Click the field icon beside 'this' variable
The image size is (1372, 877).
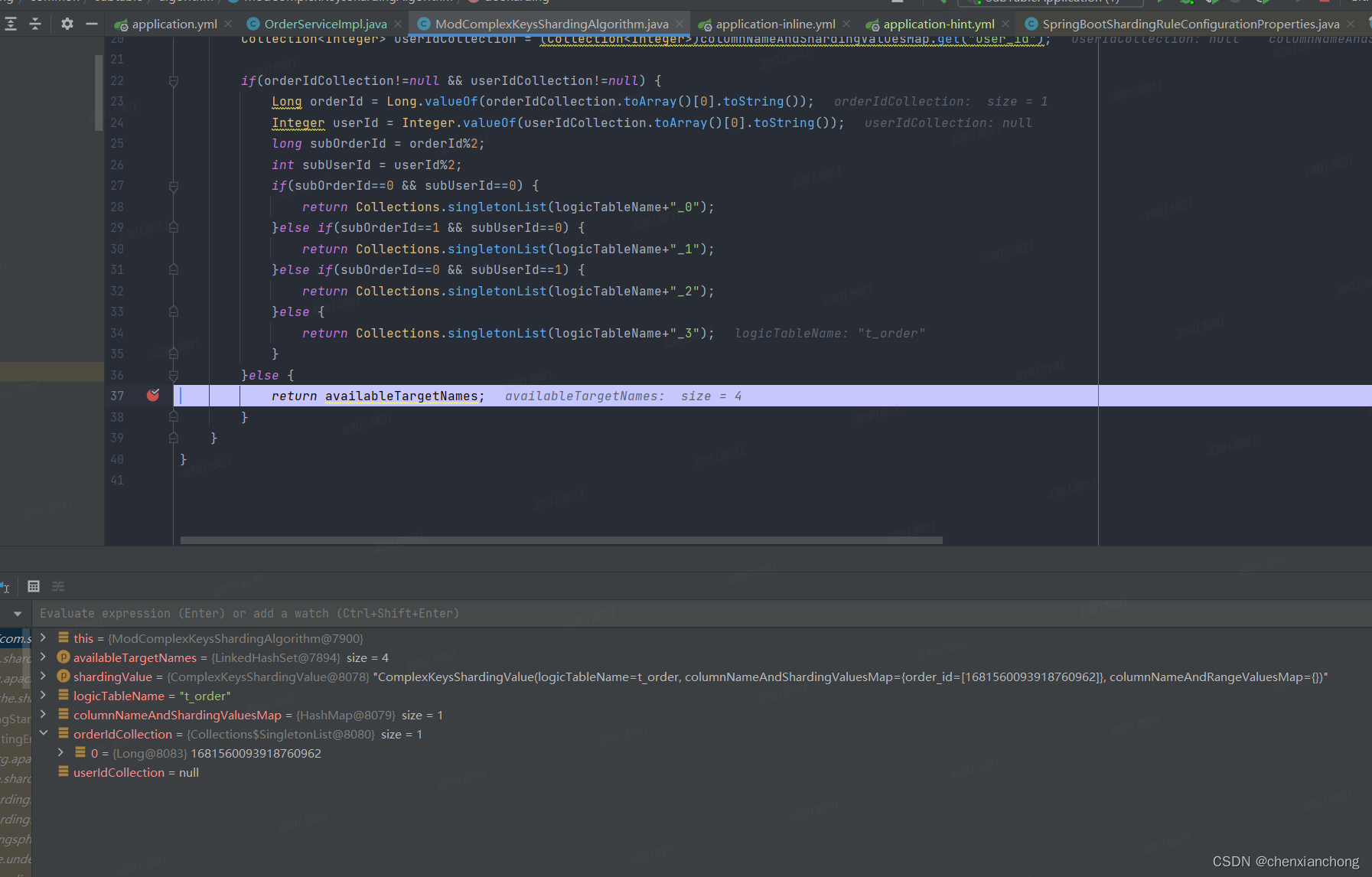64,637
